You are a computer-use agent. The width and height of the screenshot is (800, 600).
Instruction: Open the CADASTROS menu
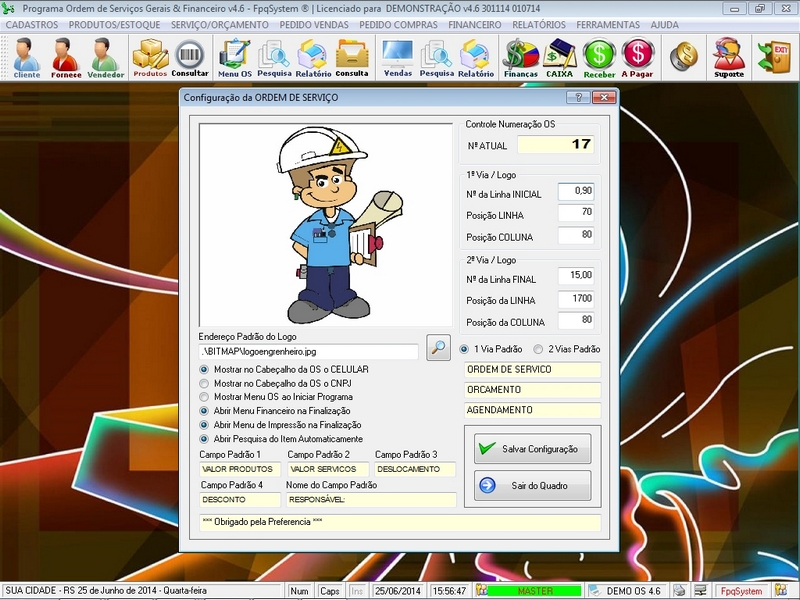(x=34, y=23)
